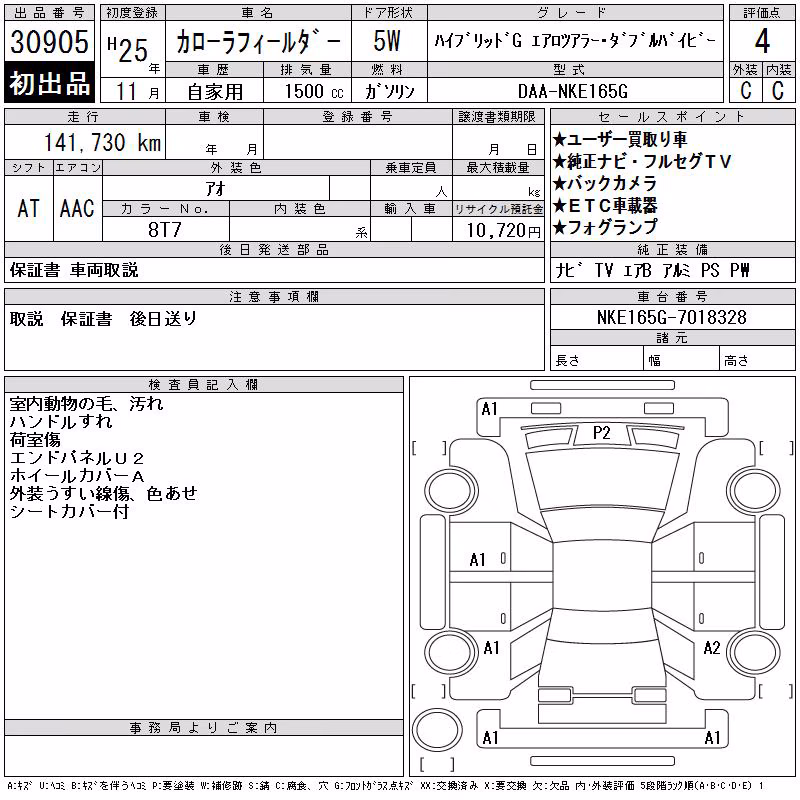Viewport: 800px width, 800px height.
Task: Click the spare tire circle in the diagram
Action: (x=437, y=729)
